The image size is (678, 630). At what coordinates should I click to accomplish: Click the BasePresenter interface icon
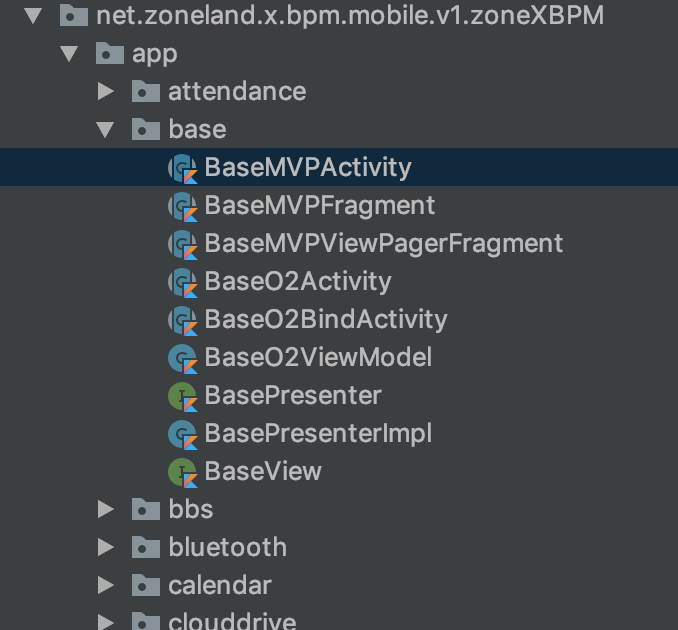[183, 397]
